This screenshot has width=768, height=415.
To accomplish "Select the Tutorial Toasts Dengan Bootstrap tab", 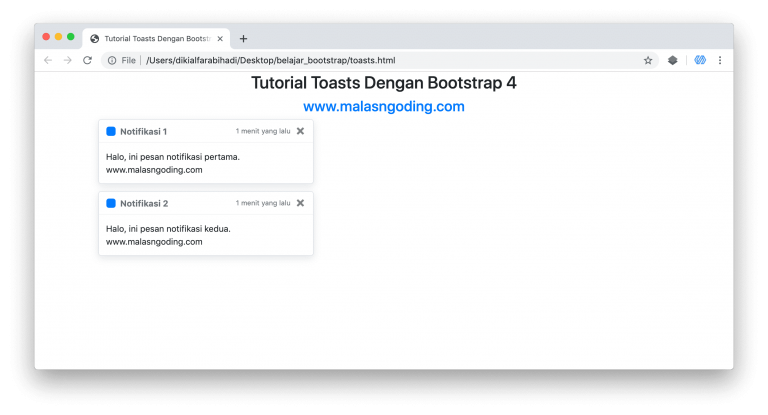I will point(156,38).
